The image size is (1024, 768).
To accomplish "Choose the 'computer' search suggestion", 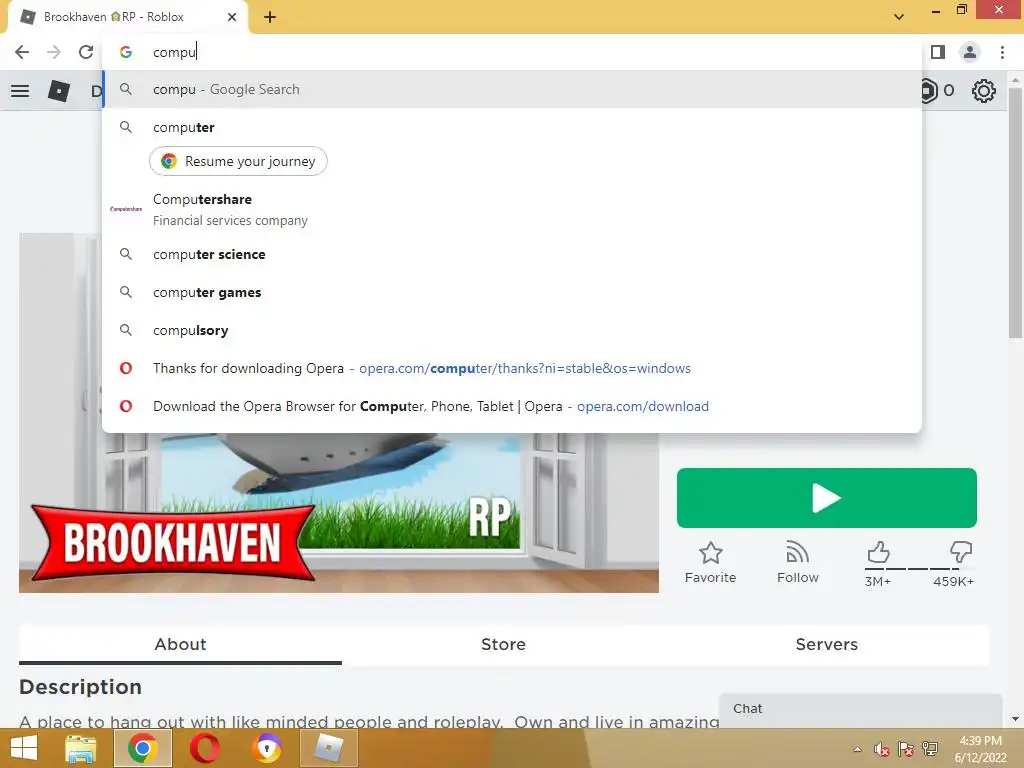I will 512,127.
